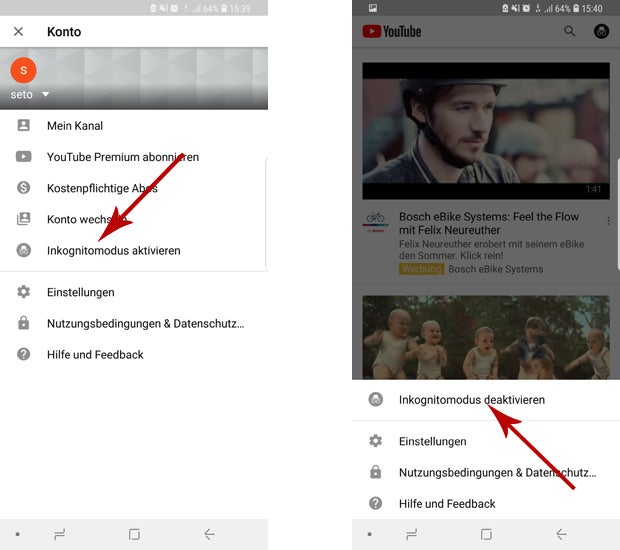Click the gallery notification icon in right status bar
620x550 pixels.
click(x=372, y=8)
